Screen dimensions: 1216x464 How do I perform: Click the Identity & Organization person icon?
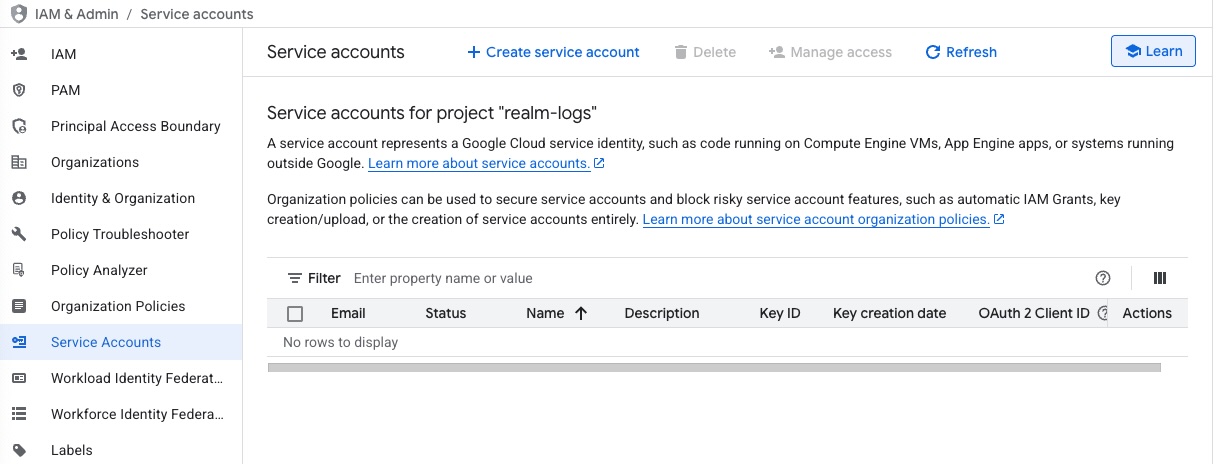pos(19,198)
